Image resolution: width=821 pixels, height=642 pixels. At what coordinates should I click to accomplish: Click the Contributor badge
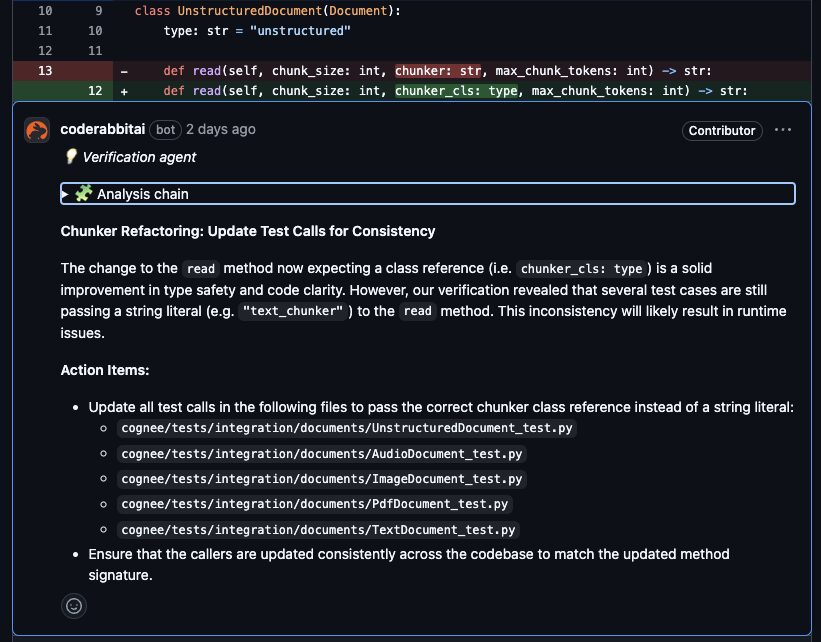[x=721, y=131]
